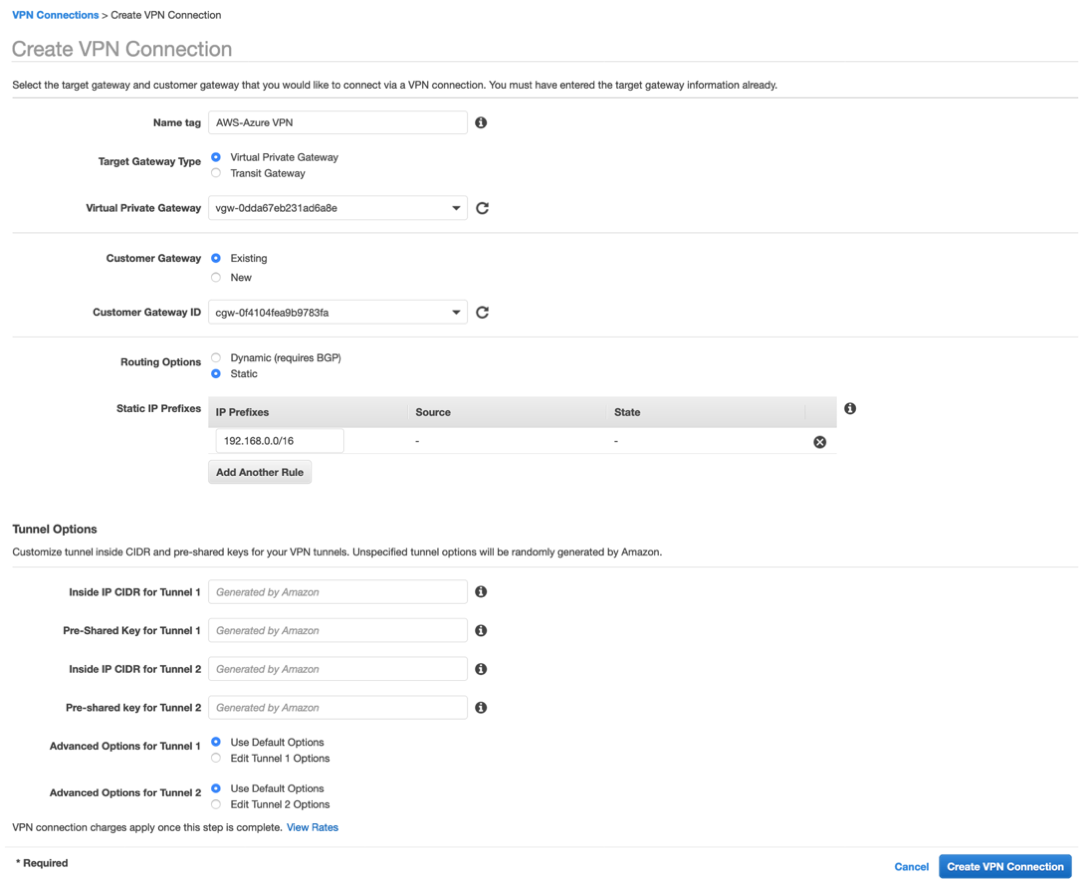Click info icon for Inside IP CIDR Tunnel 1
This screenshot has width=1087, height=888.
tap(481, 591)
